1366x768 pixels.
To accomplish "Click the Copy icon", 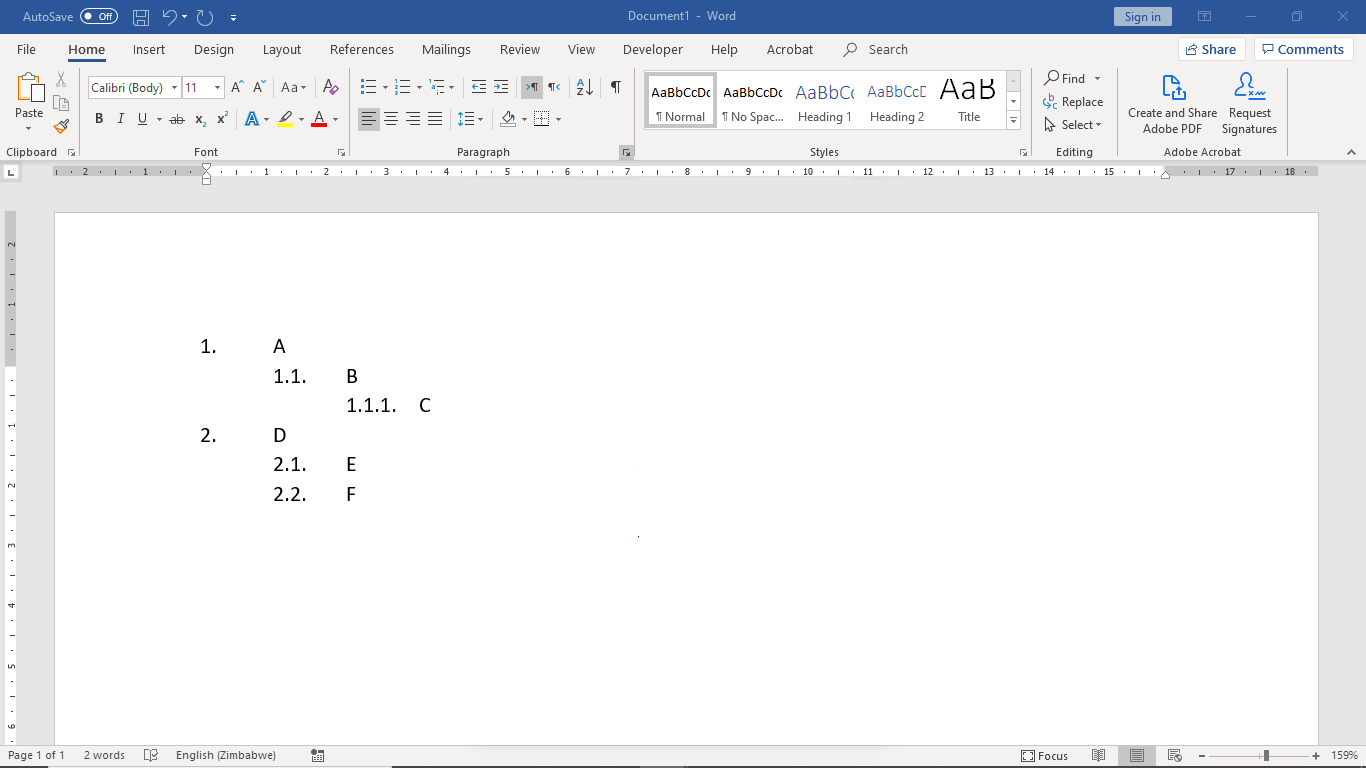I will (x=61, y=103).
